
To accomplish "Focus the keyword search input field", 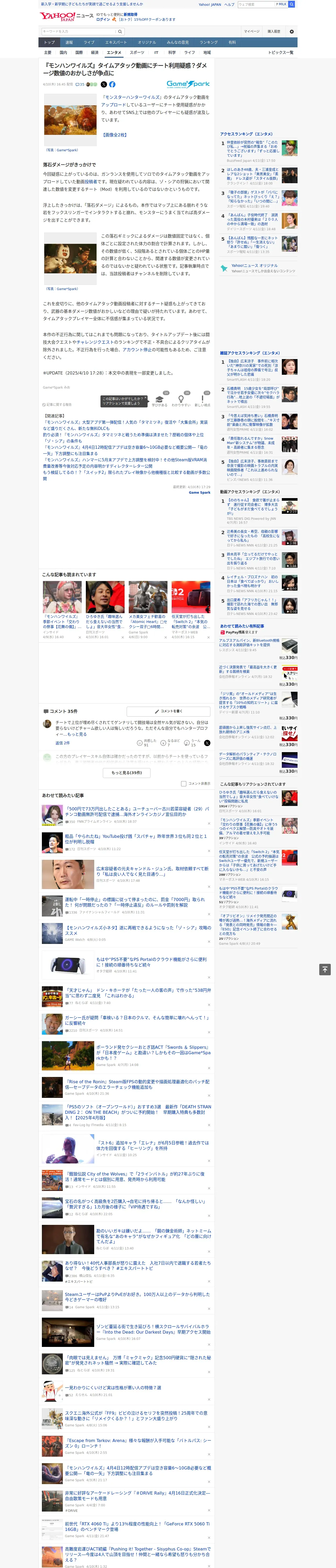I will pos(79,32).
